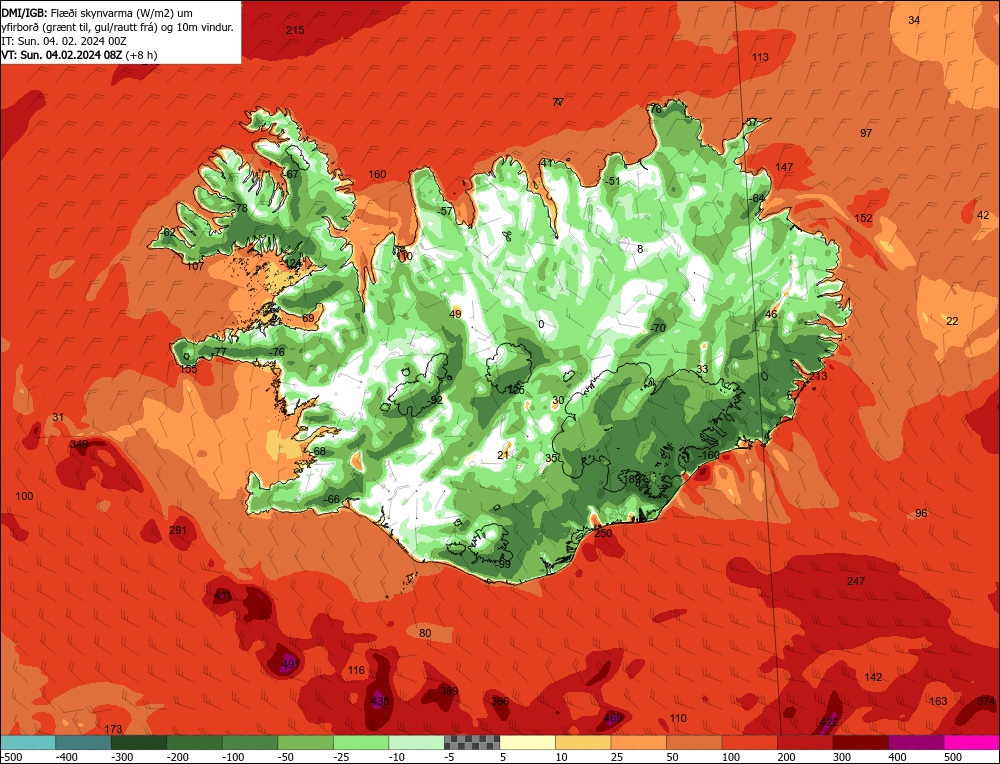The image size is (1000, 764).
Task: Click the legend label "-500"
Action: click(11, 757)
